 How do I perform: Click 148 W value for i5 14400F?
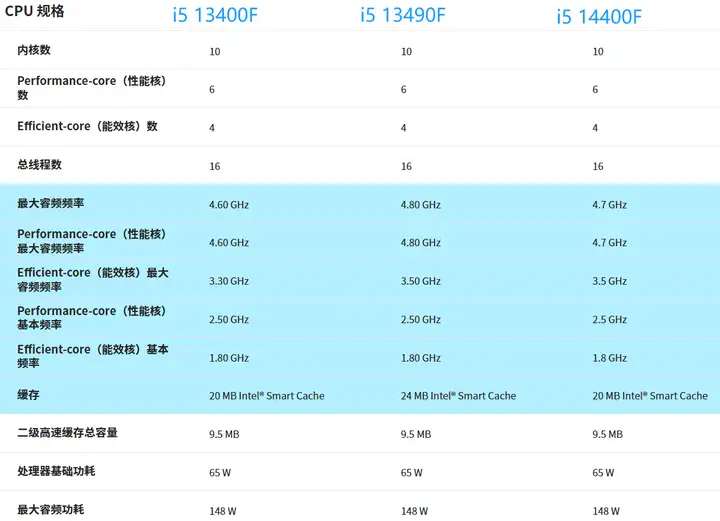[606, 511]
